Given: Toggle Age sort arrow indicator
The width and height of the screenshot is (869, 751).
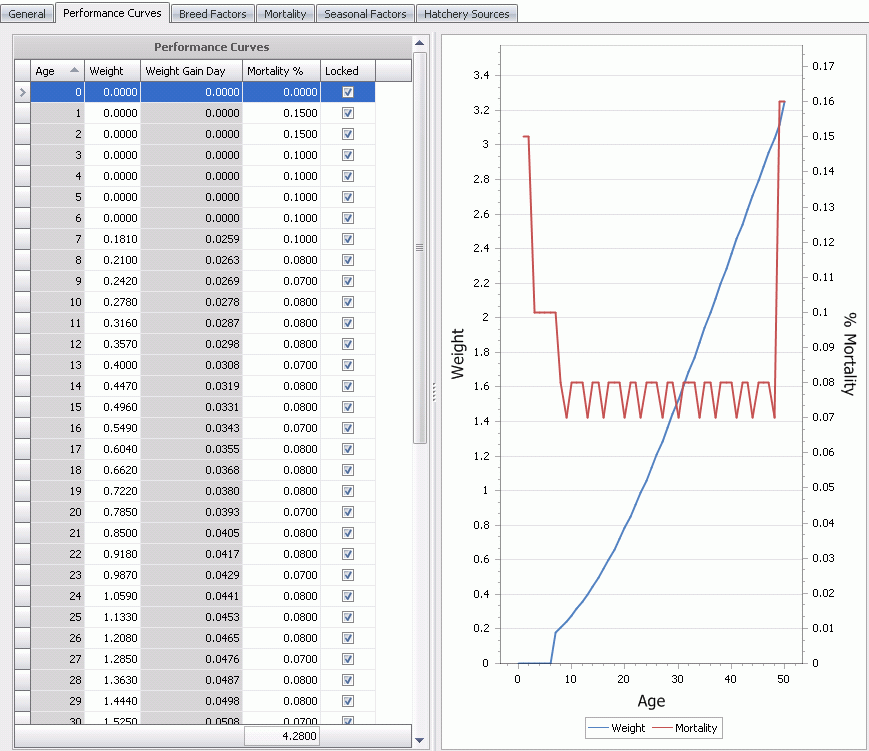Looking at the screenshot, I should 74,70.
